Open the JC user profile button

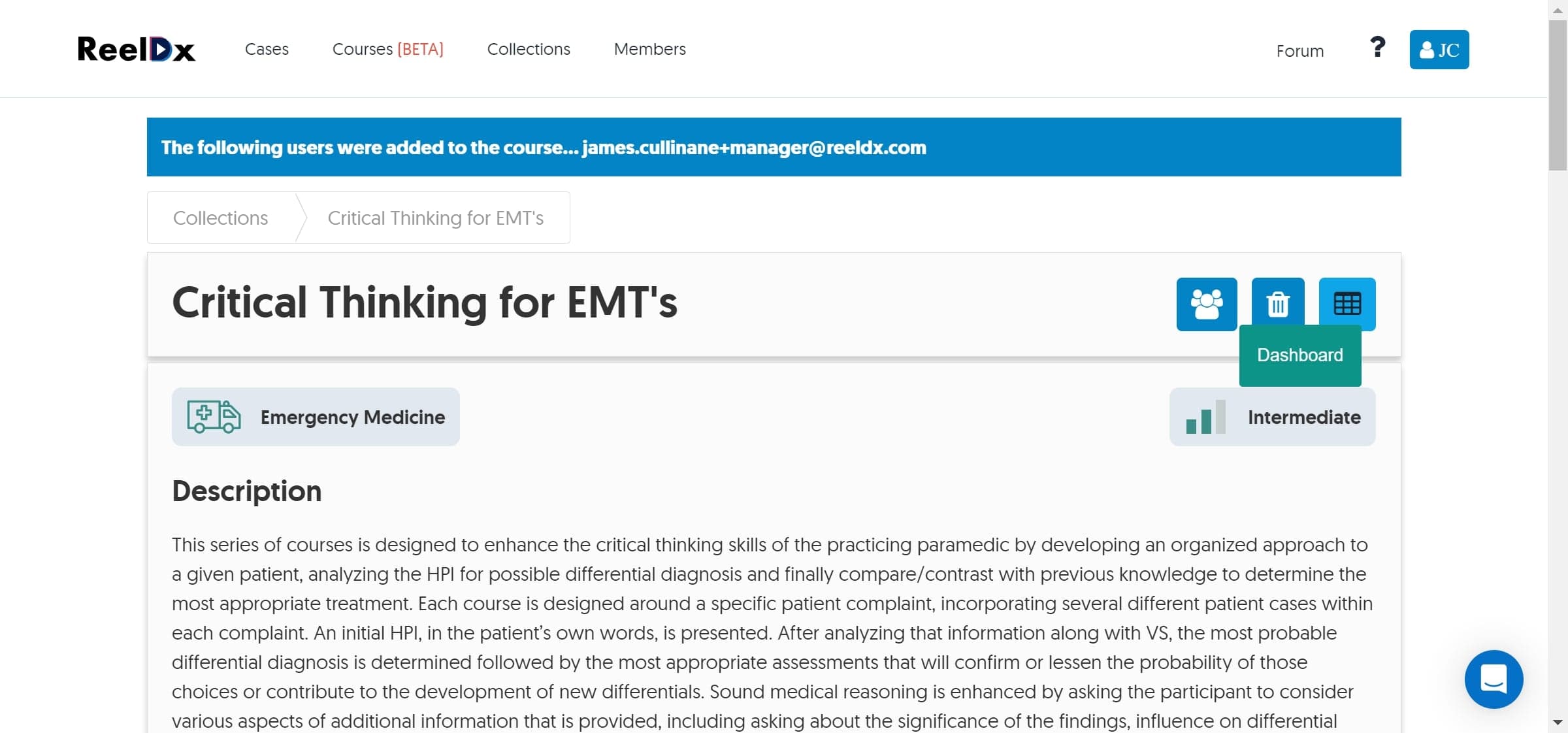[1439, 50]
